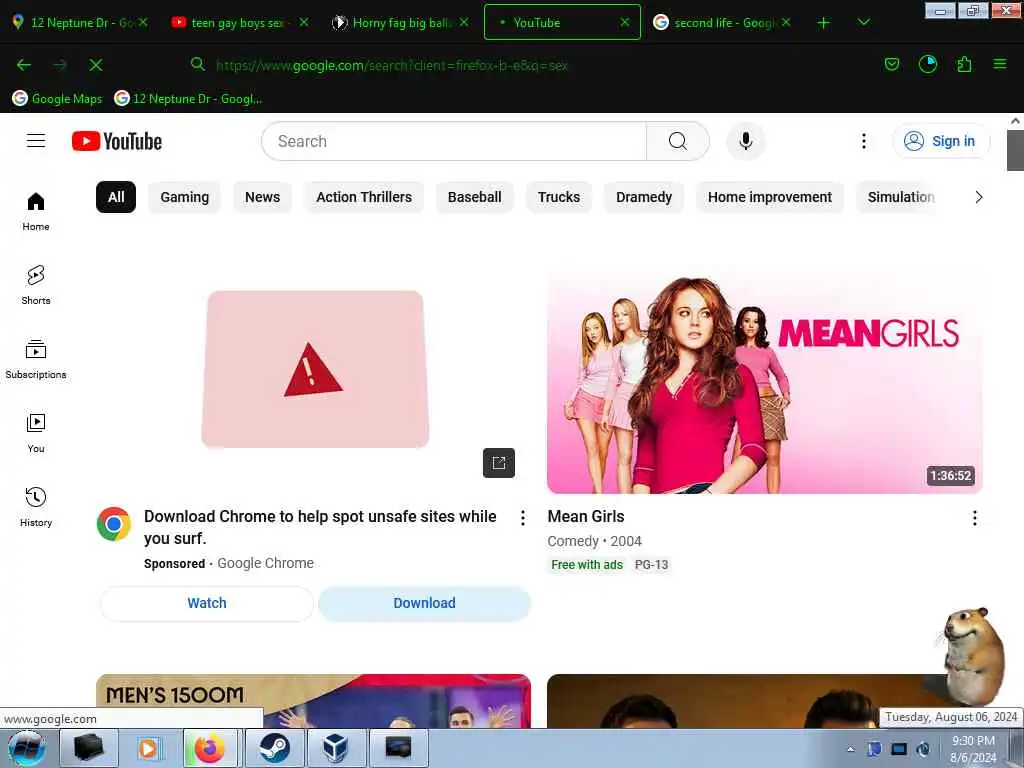Stop loading the page with X button
The height and width of the screenshot is (768, 1024).
click(x=96, y=65)
